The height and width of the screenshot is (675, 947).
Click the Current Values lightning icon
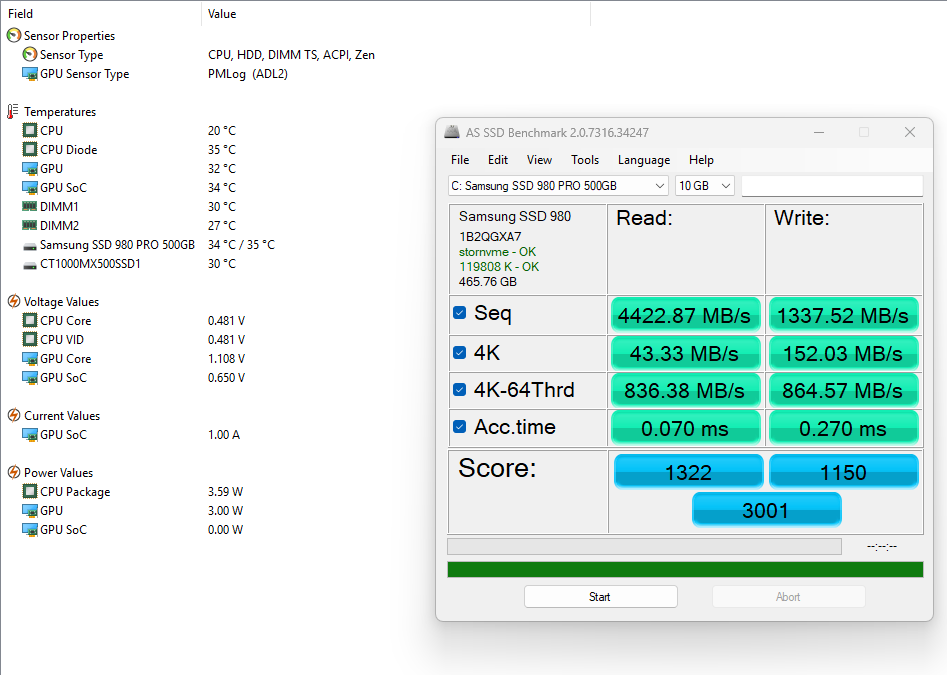(13, 415)
